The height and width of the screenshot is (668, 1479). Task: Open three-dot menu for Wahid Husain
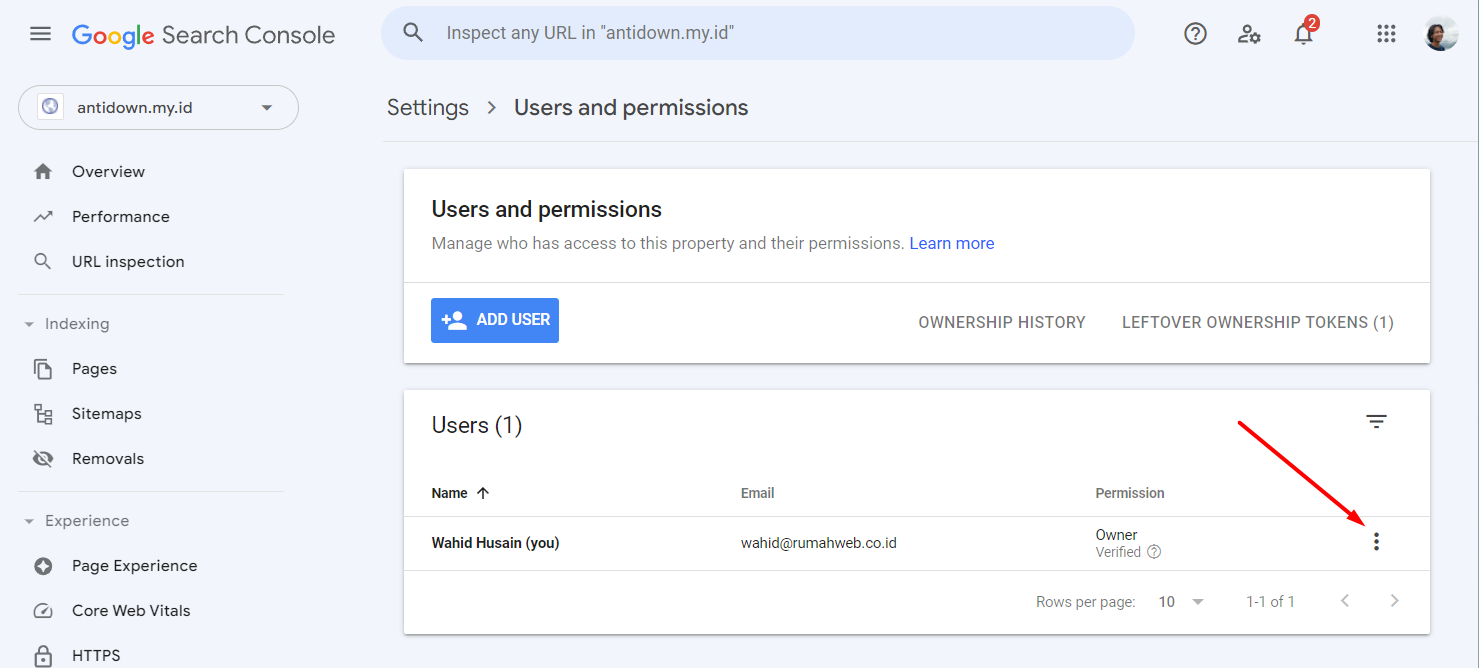[x=1376, y=542]
